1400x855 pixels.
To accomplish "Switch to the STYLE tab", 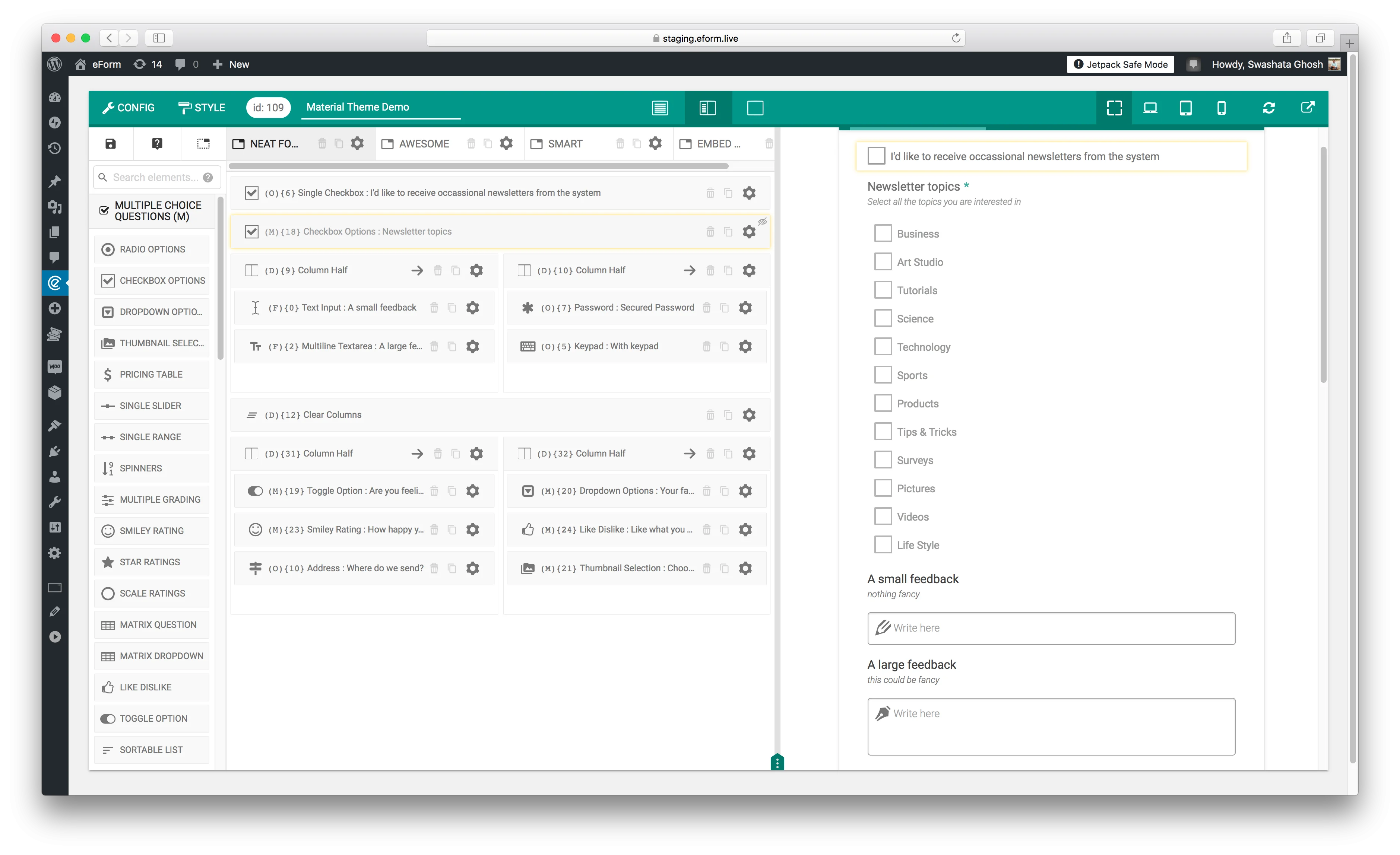I will (202, 107).
